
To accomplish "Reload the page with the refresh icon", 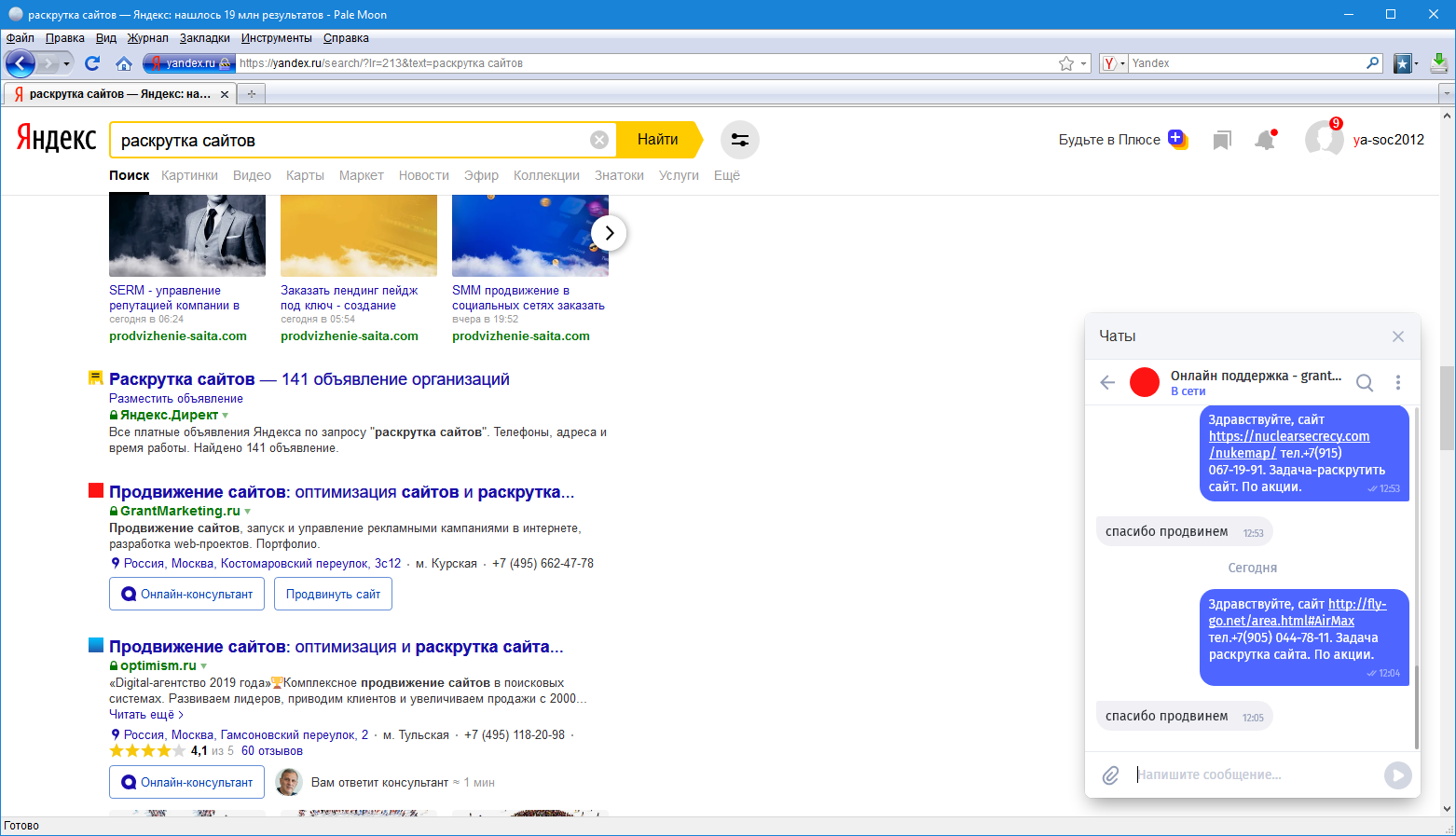I will coord(92,63).
